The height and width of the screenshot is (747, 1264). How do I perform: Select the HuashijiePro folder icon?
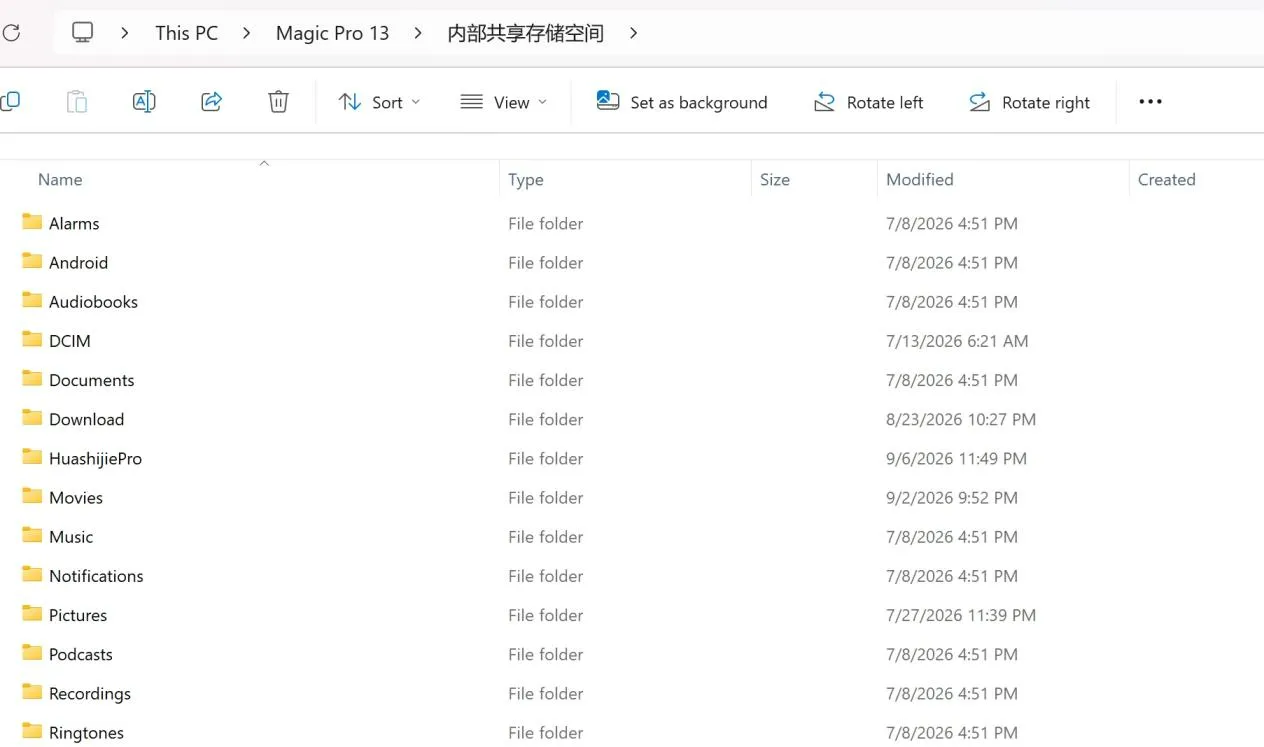(x=32, y=457)
